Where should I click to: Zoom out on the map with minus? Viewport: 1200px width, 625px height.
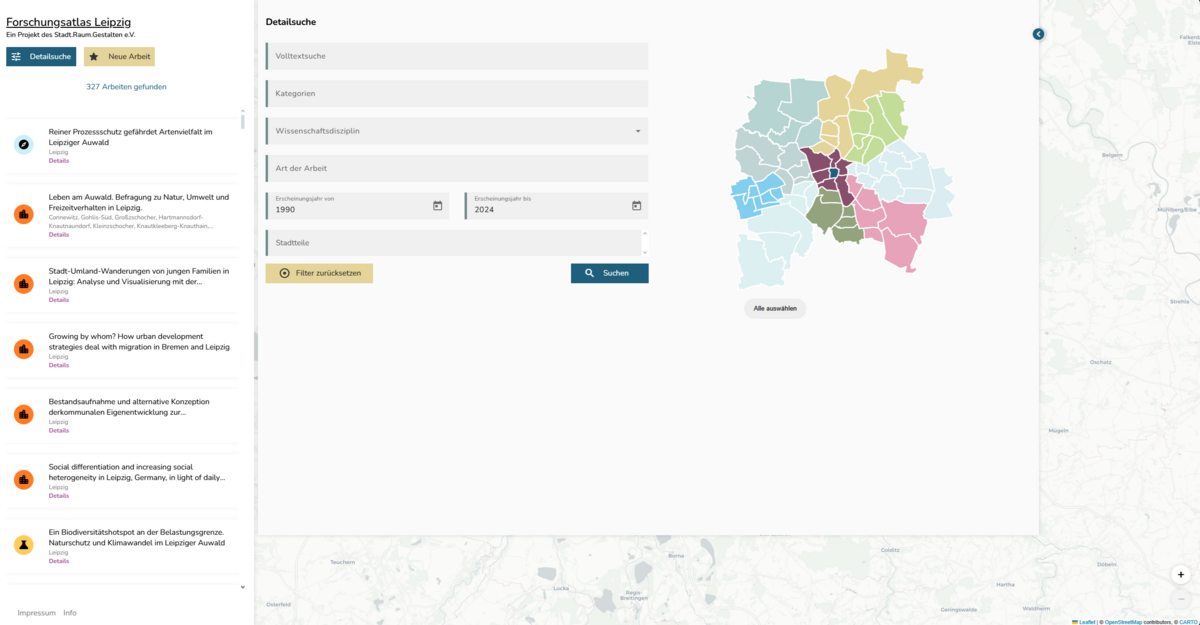1181,597
